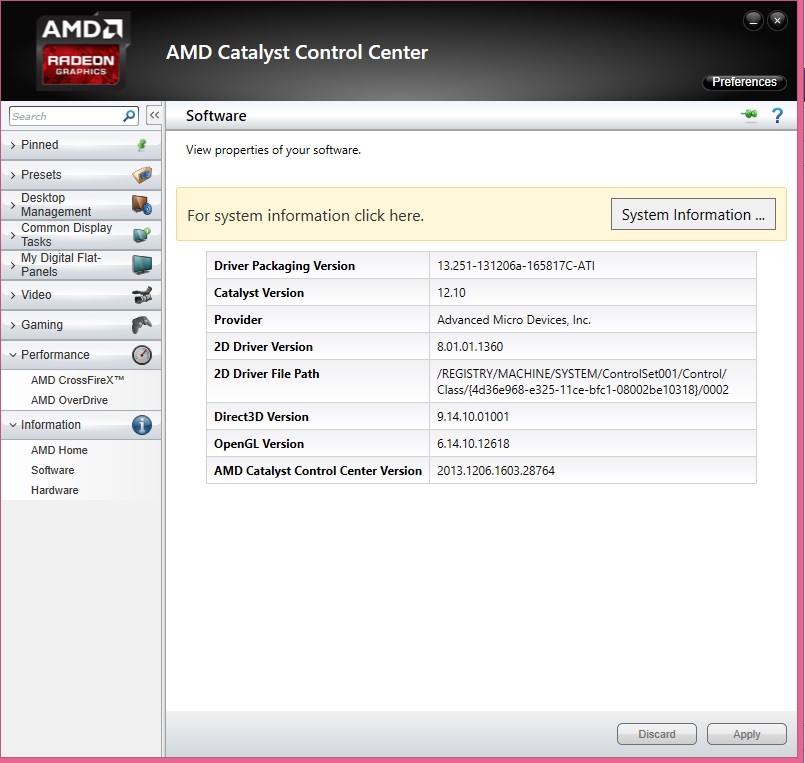Open AMD OverDrive page

69,400
